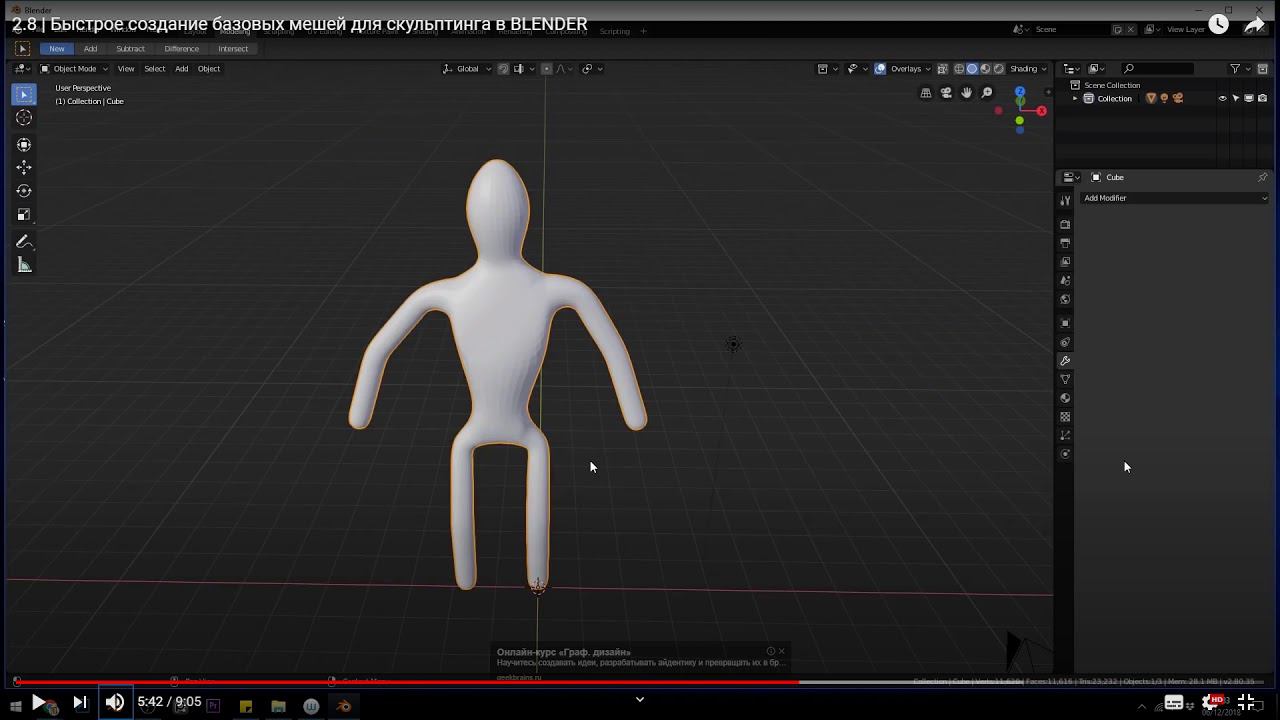Viewport: 1280px width, 720px height.
Task: Click the video play button
Action: pos(39,702)
